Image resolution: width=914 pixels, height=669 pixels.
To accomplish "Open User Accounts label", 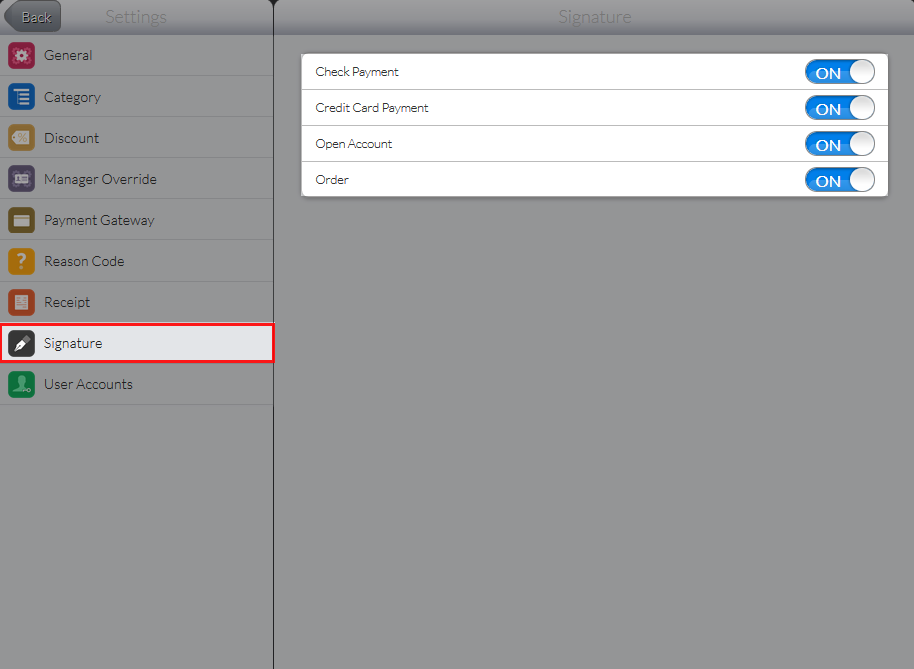I will pyautogui.click(x=89, y=385).
